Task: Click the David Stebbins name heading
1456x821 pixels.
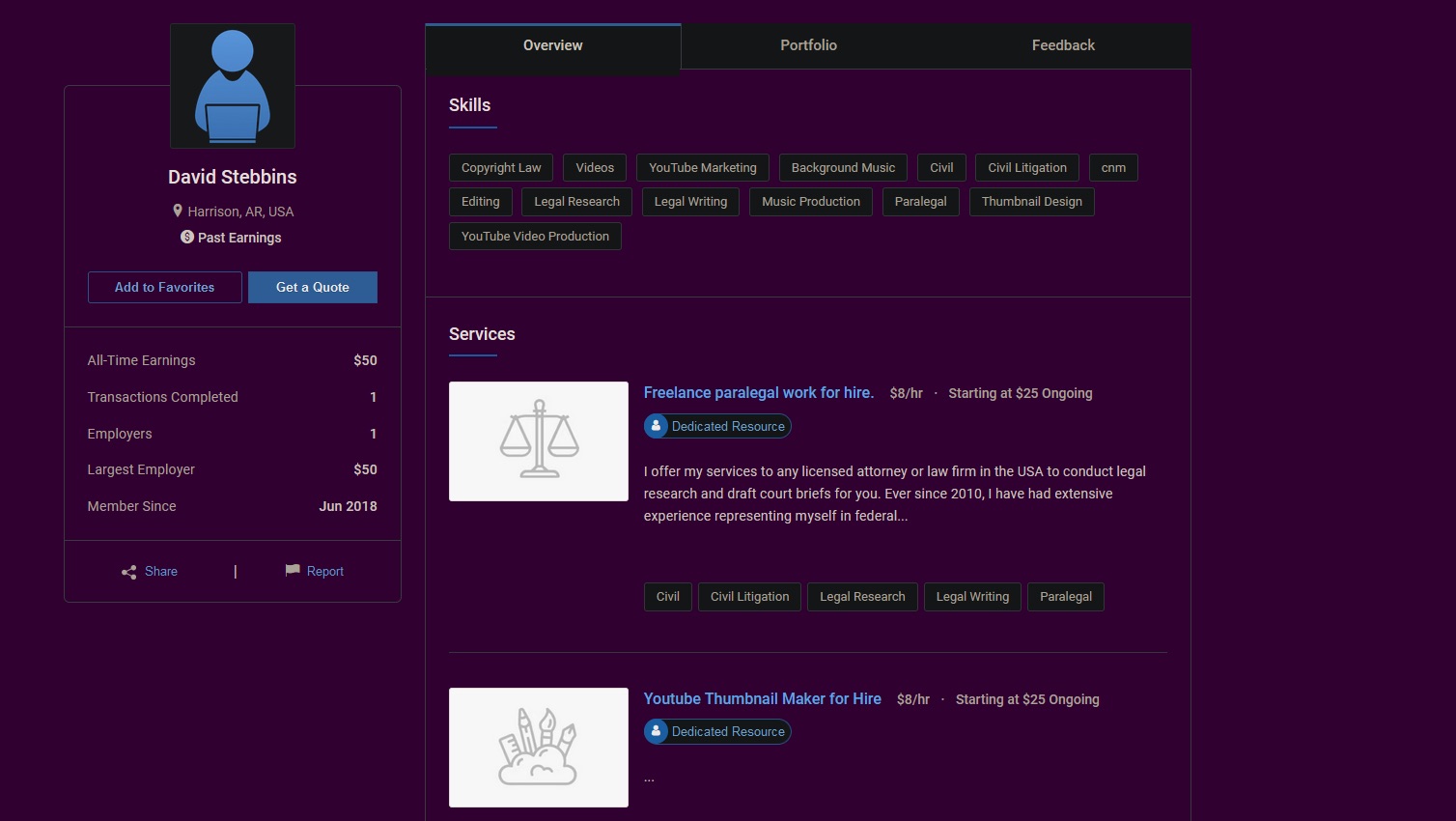Action: pyautogui.click(x=233, y=177)
